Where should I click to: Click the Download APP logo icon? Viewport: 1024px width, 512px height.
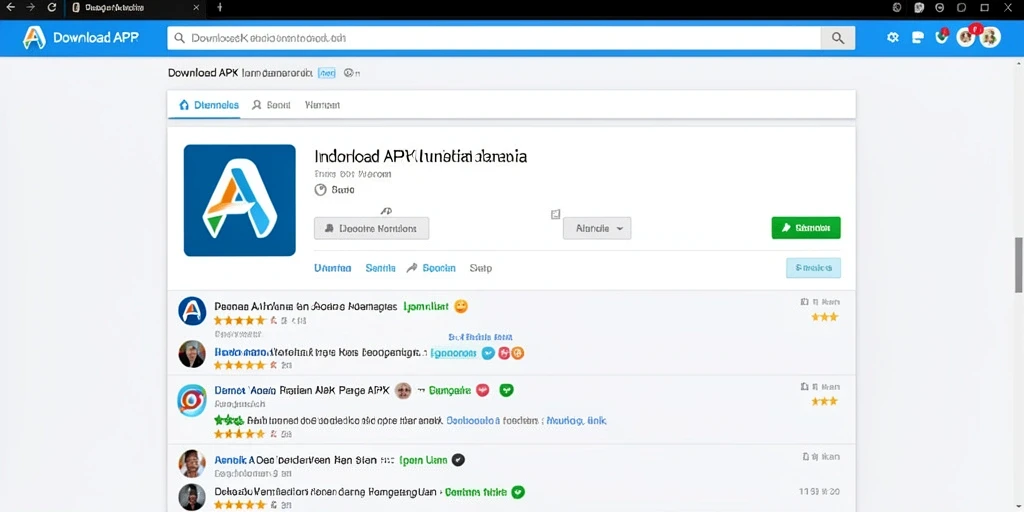[x=34, y=38]
